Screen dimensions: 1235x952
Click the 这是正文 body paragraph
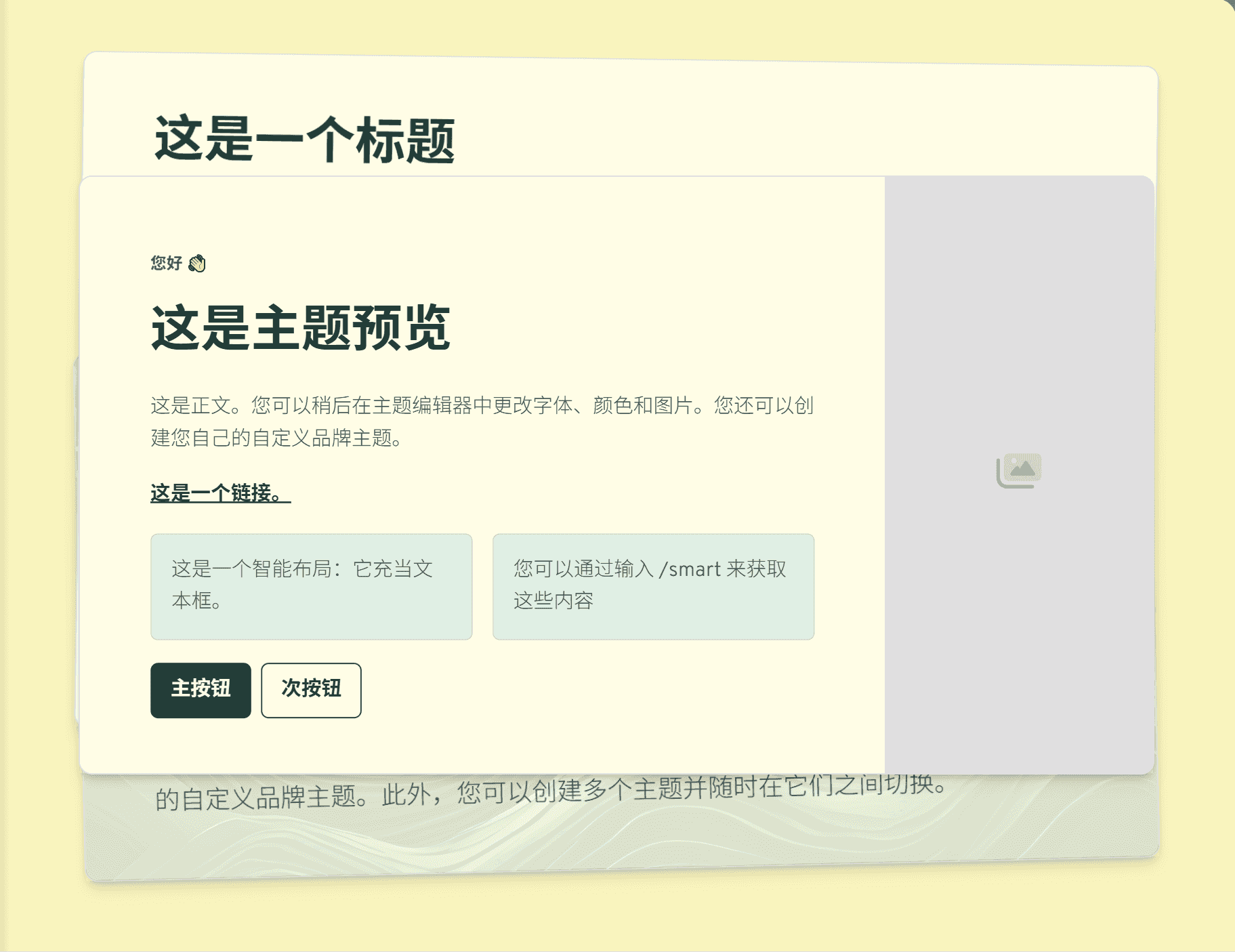[481, 406]
